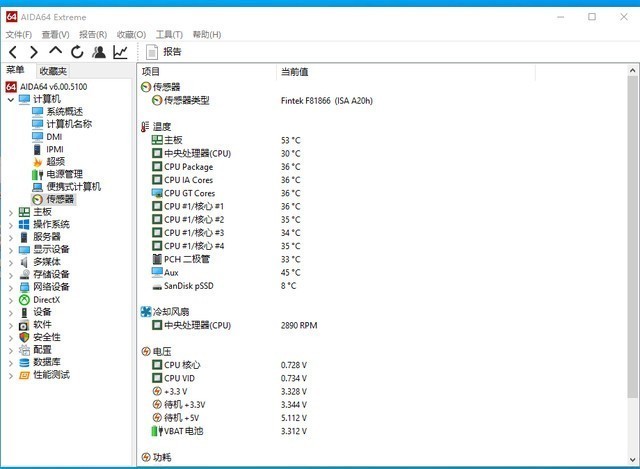Select 计算机名称 in the tree
640x469 pixels.
tap(62, 124)
